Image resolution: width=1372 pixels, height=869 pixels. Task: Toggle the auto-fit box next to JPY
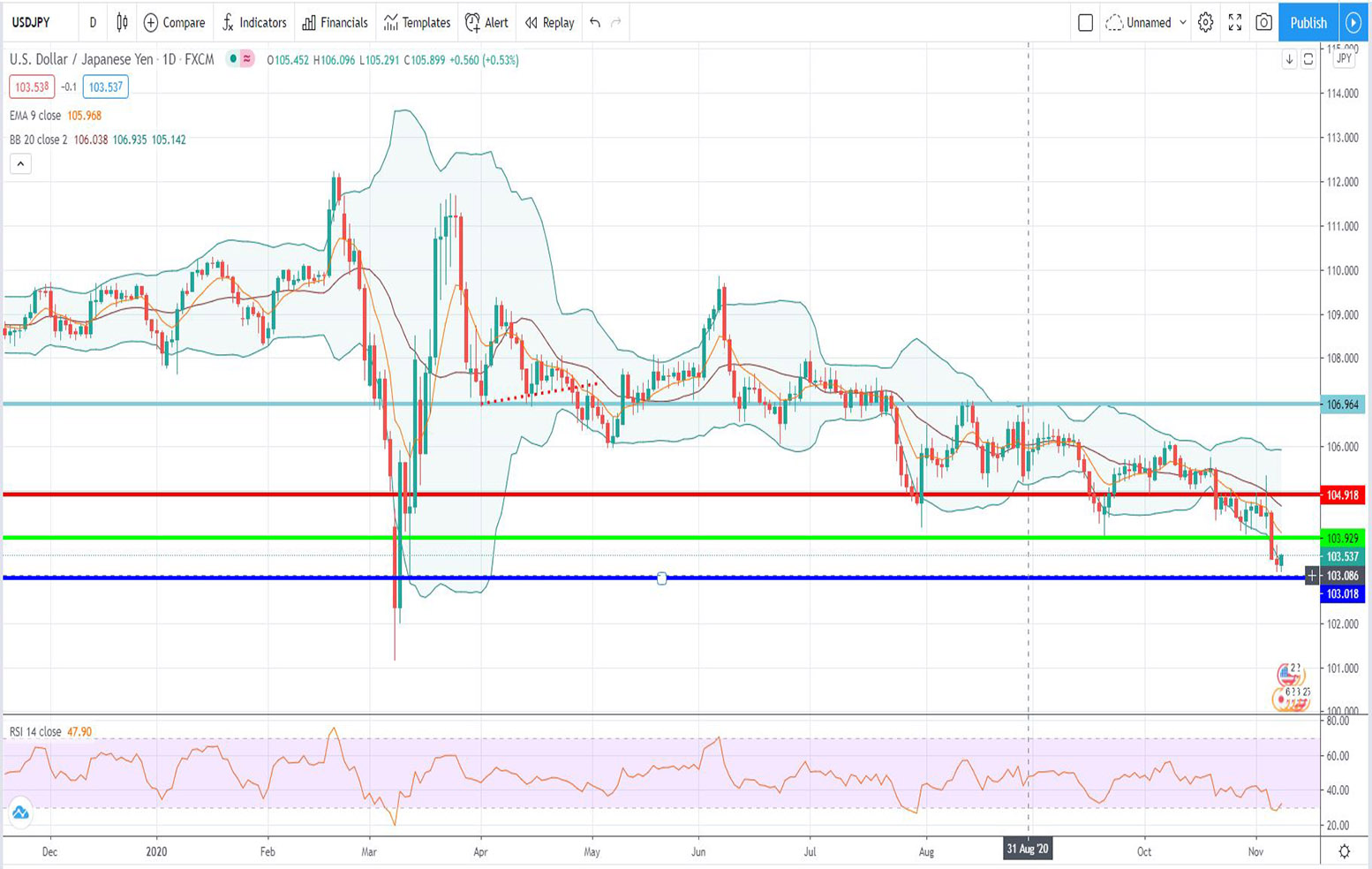click(1308, 59)
